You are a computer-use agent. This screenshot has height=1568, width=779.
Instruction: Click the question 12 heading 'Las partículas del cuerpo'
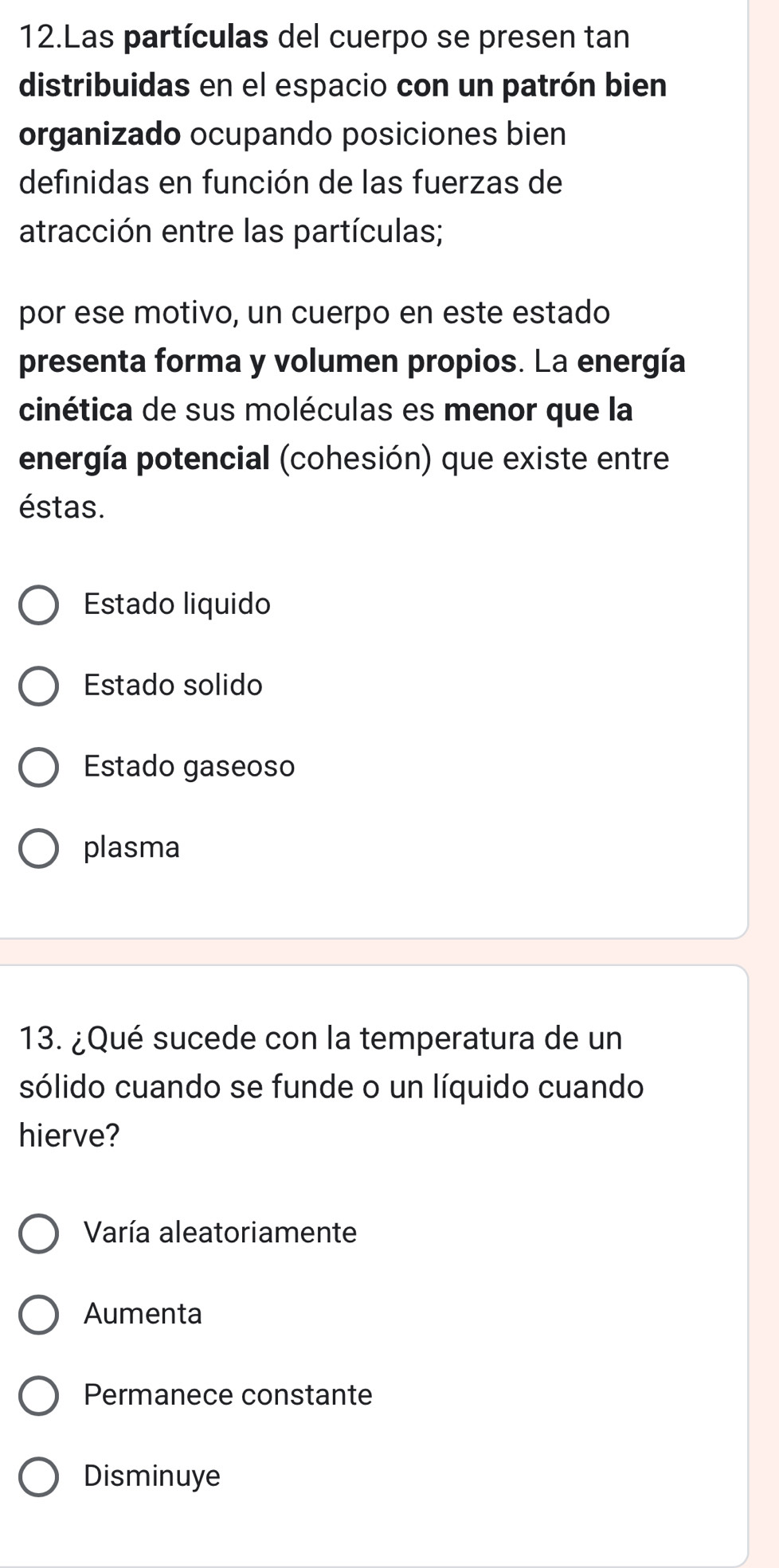[324, 37]
